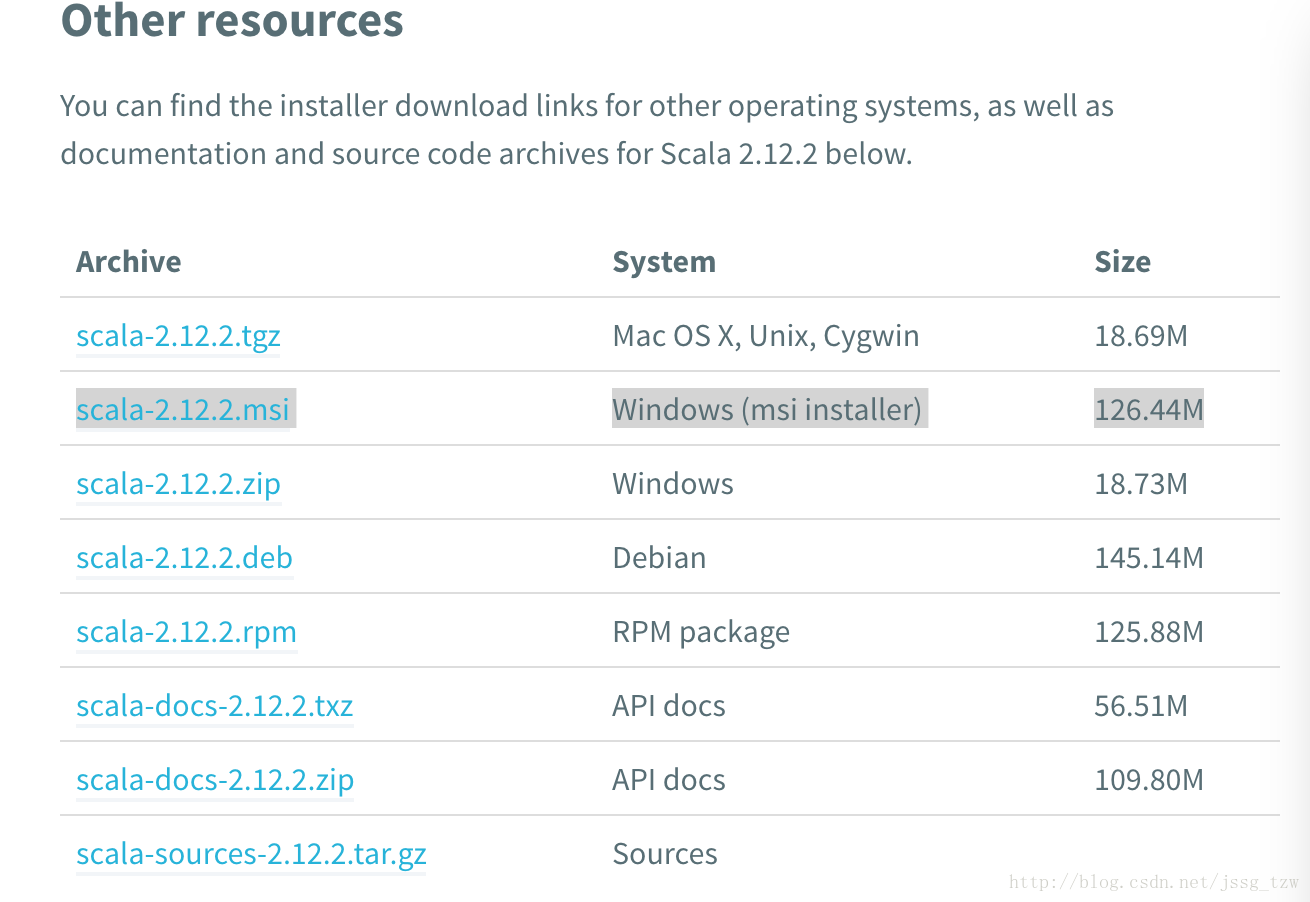Select the highlighted Windows (msi installer) cell
This screenshot has width=1310, height=902.
tap(767, 410)
